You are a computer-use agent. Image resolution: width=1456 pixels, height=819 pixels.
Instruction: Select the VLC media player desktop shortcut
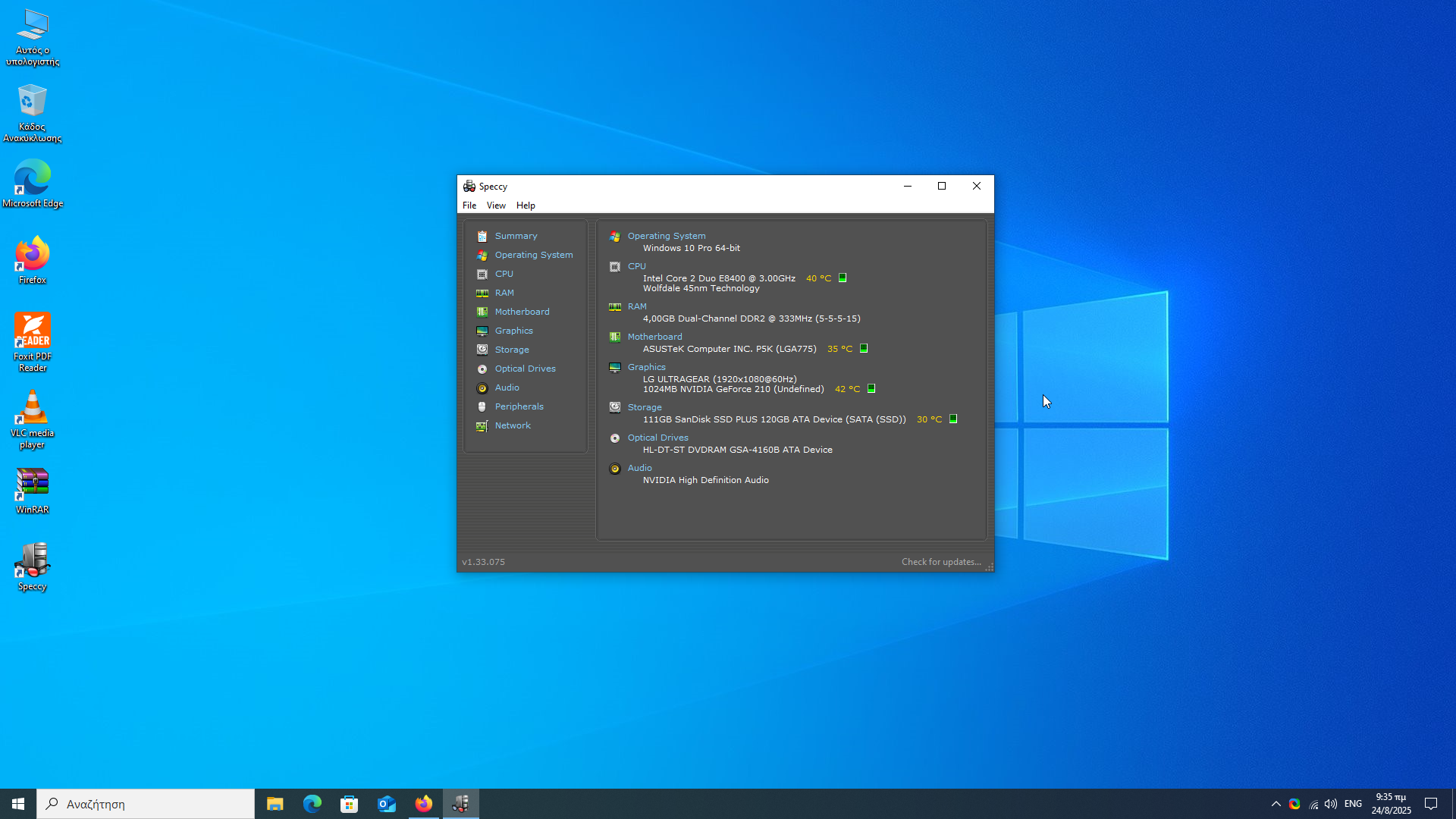(33, 419)
